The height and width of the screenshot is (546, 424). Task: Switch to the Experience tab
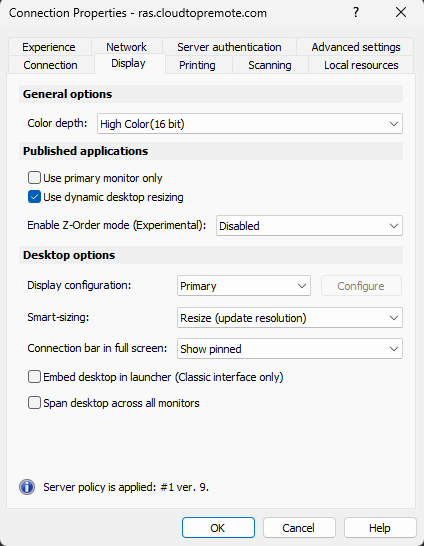[x=49, y=47]
